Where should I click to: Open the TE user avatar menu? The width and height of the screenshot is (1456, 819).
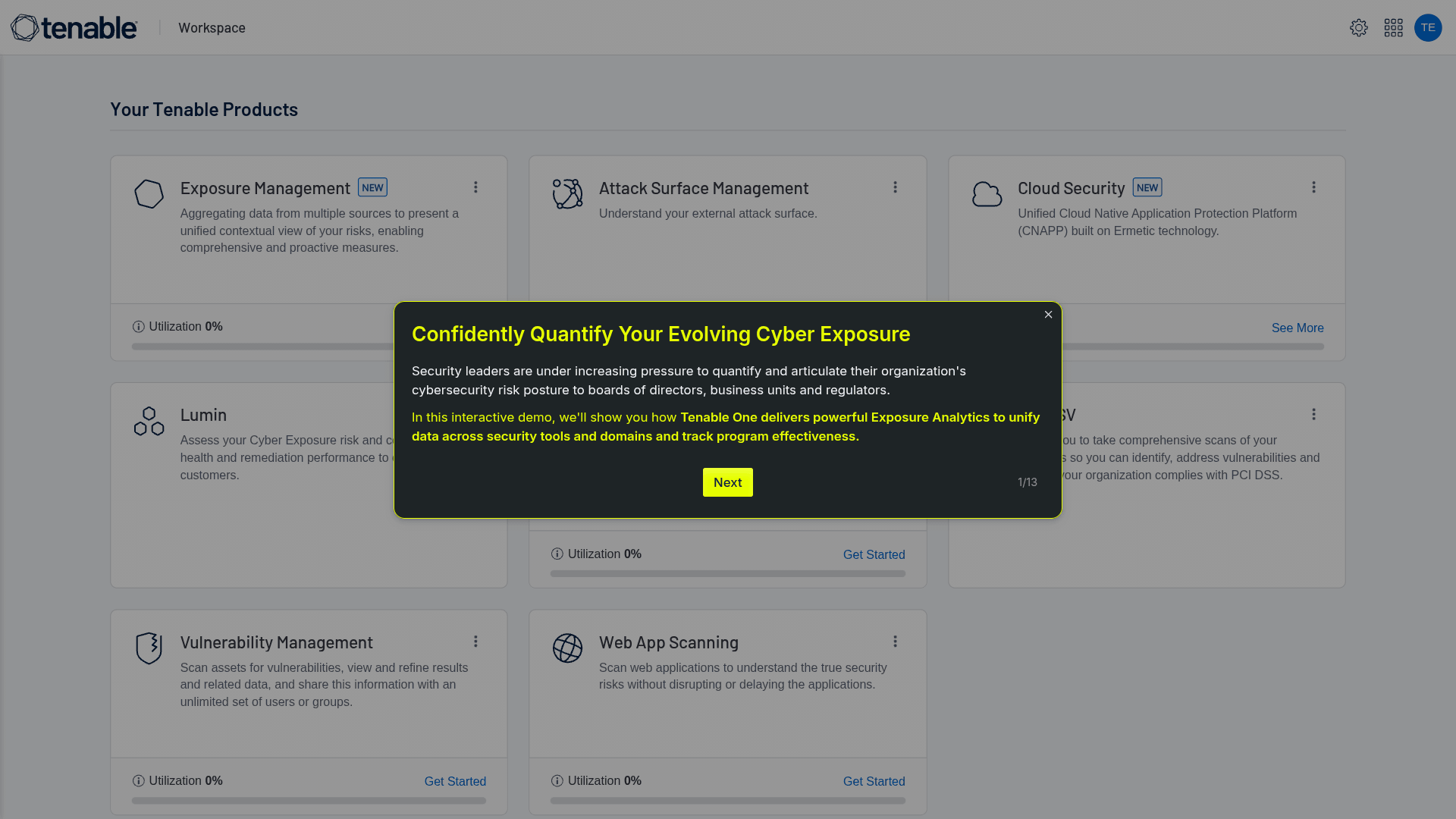tap(1427, 28)
